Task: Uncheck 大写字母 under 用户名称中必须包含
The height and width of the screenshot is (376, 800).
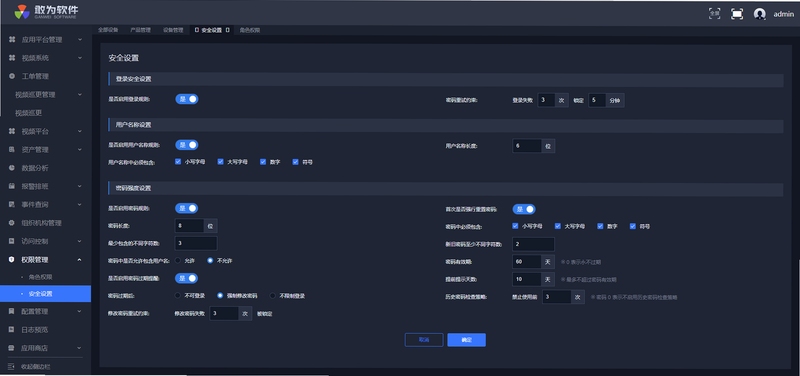Action: pyautogui.click(x=220, y=162)
